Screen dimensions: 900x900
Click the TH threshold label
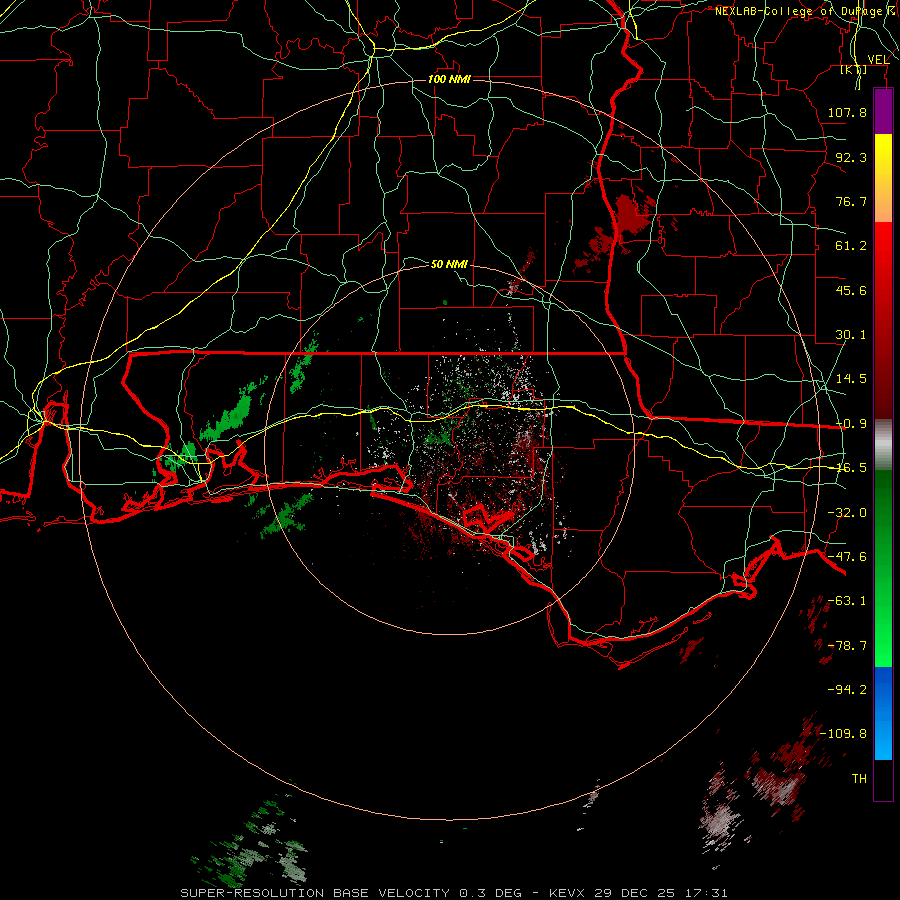click(x=859, y=779)
